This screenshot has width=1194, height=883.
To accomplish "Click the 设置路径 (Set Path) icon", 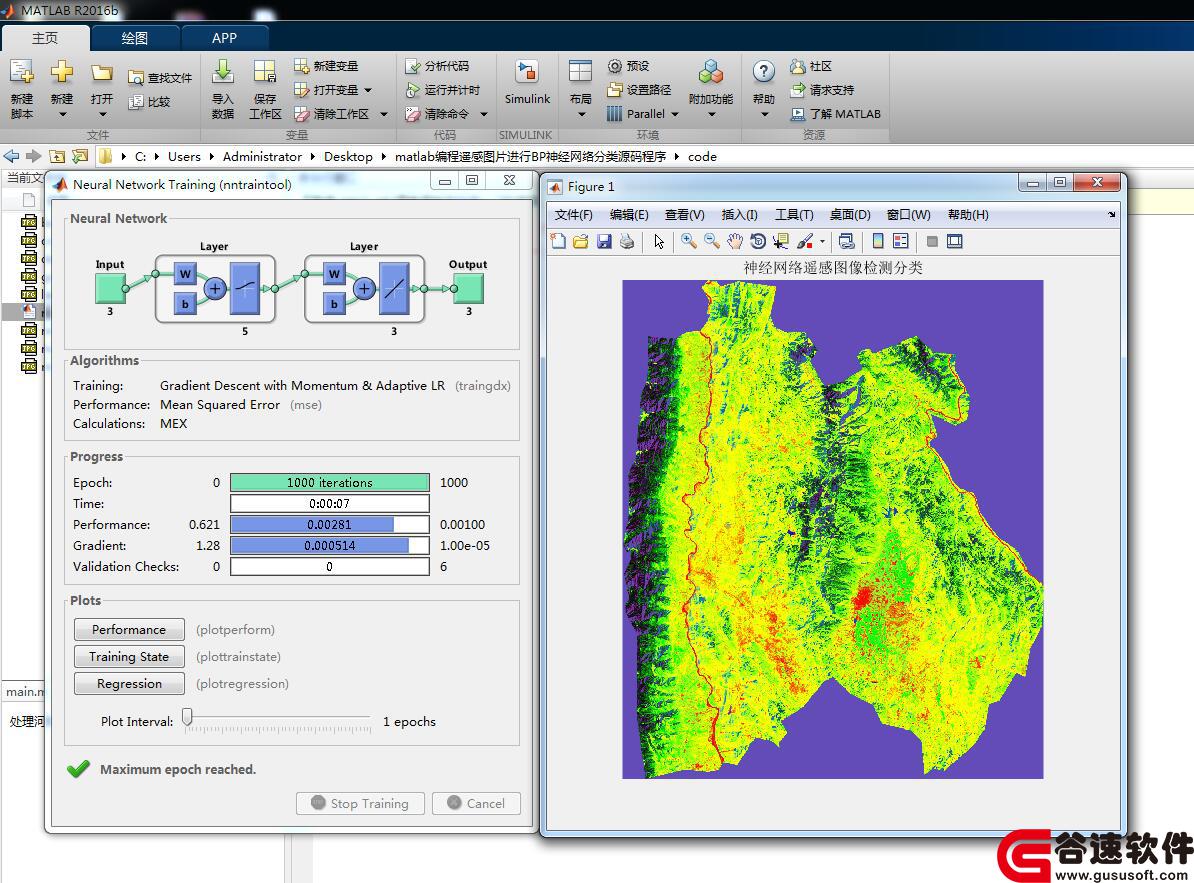I will coord(615,90).
